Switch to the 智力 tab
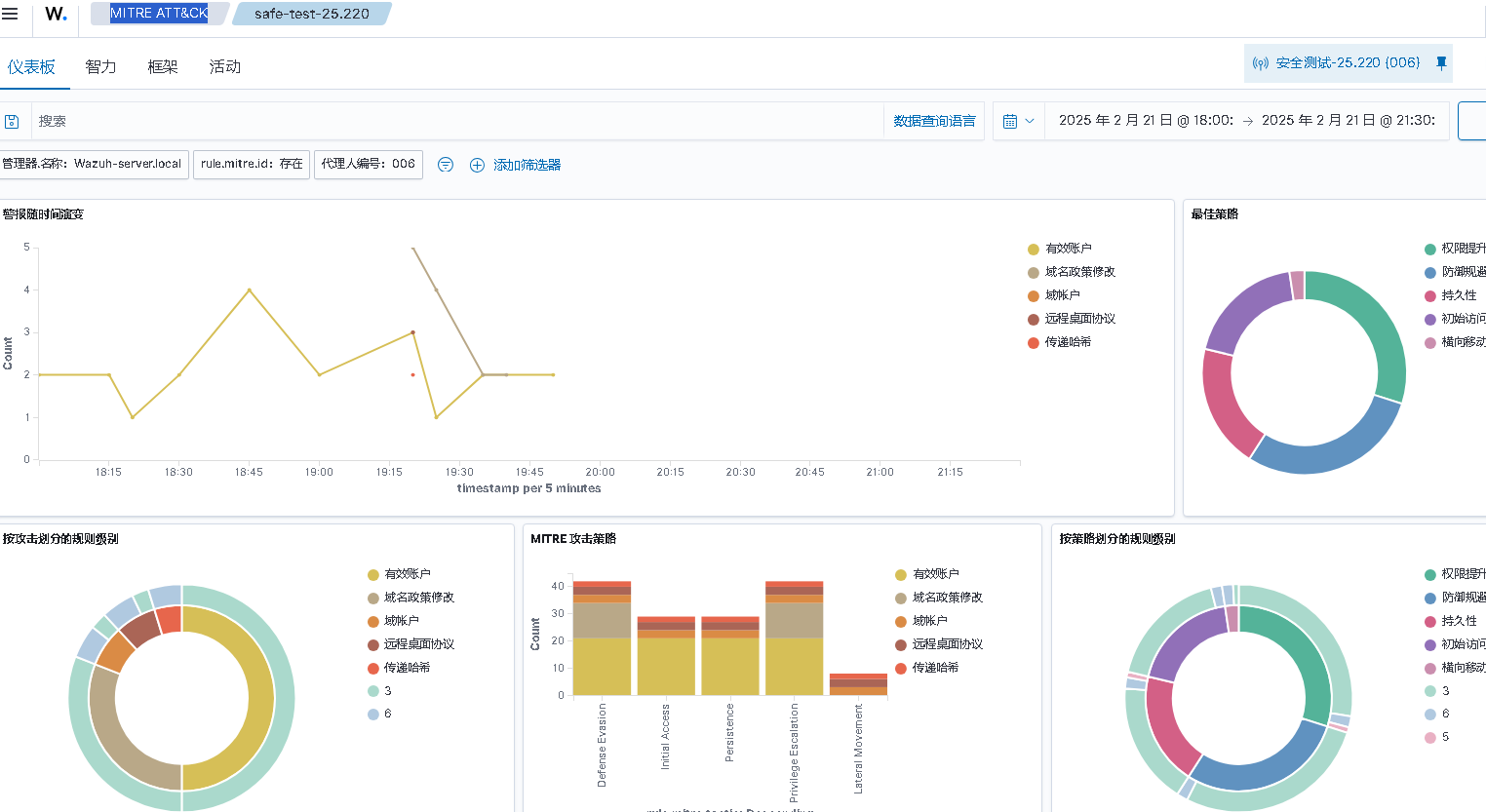This screenshot has width=1486, height=812. [100, 66]
